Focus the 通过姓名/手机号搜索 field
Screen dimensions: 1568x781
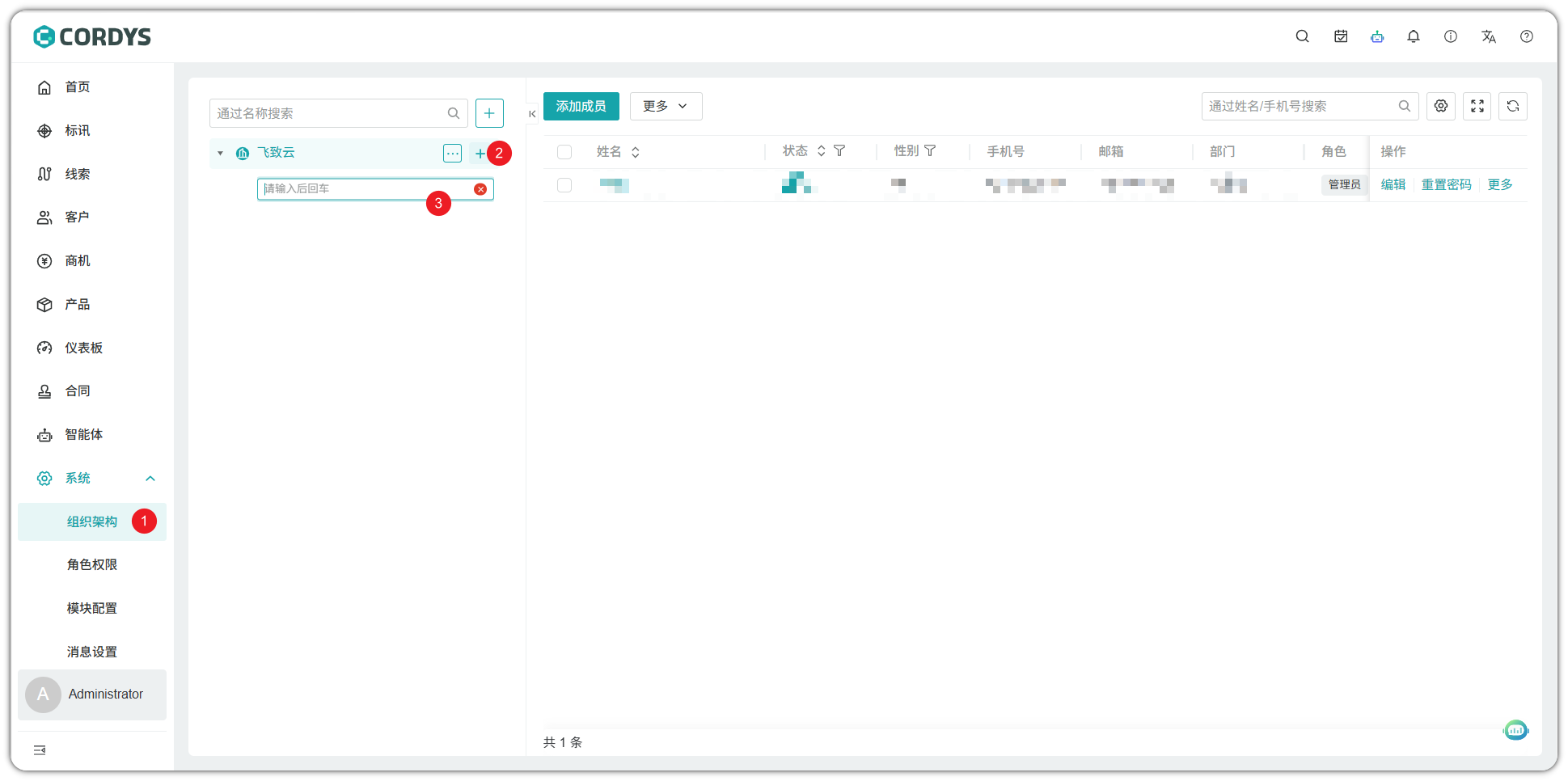[1300, 106]
